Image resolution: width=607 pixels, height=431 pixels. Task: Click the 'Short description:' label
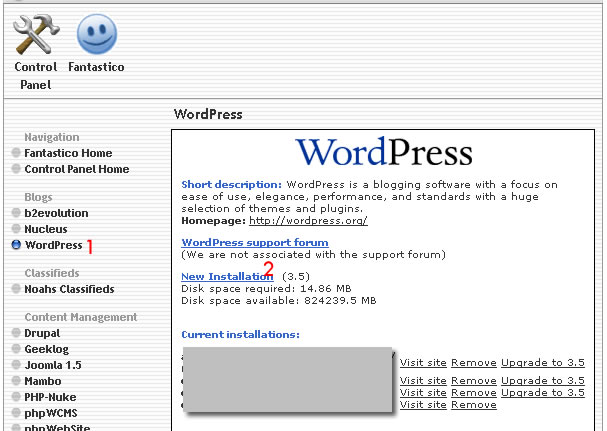point(231,185)
